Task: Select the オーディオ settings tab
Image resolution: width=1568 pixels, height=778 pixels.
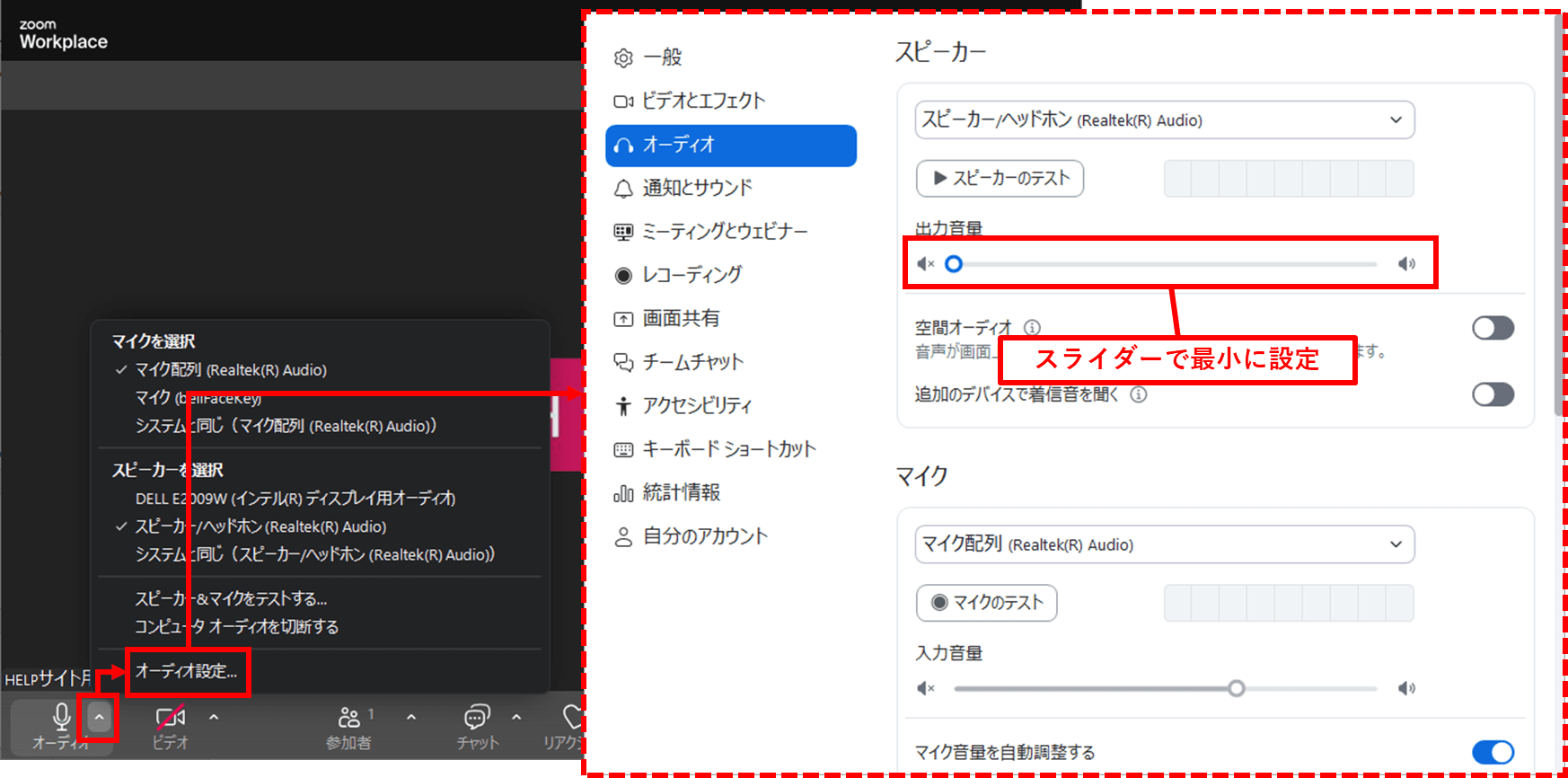Action: click(731, 145)
